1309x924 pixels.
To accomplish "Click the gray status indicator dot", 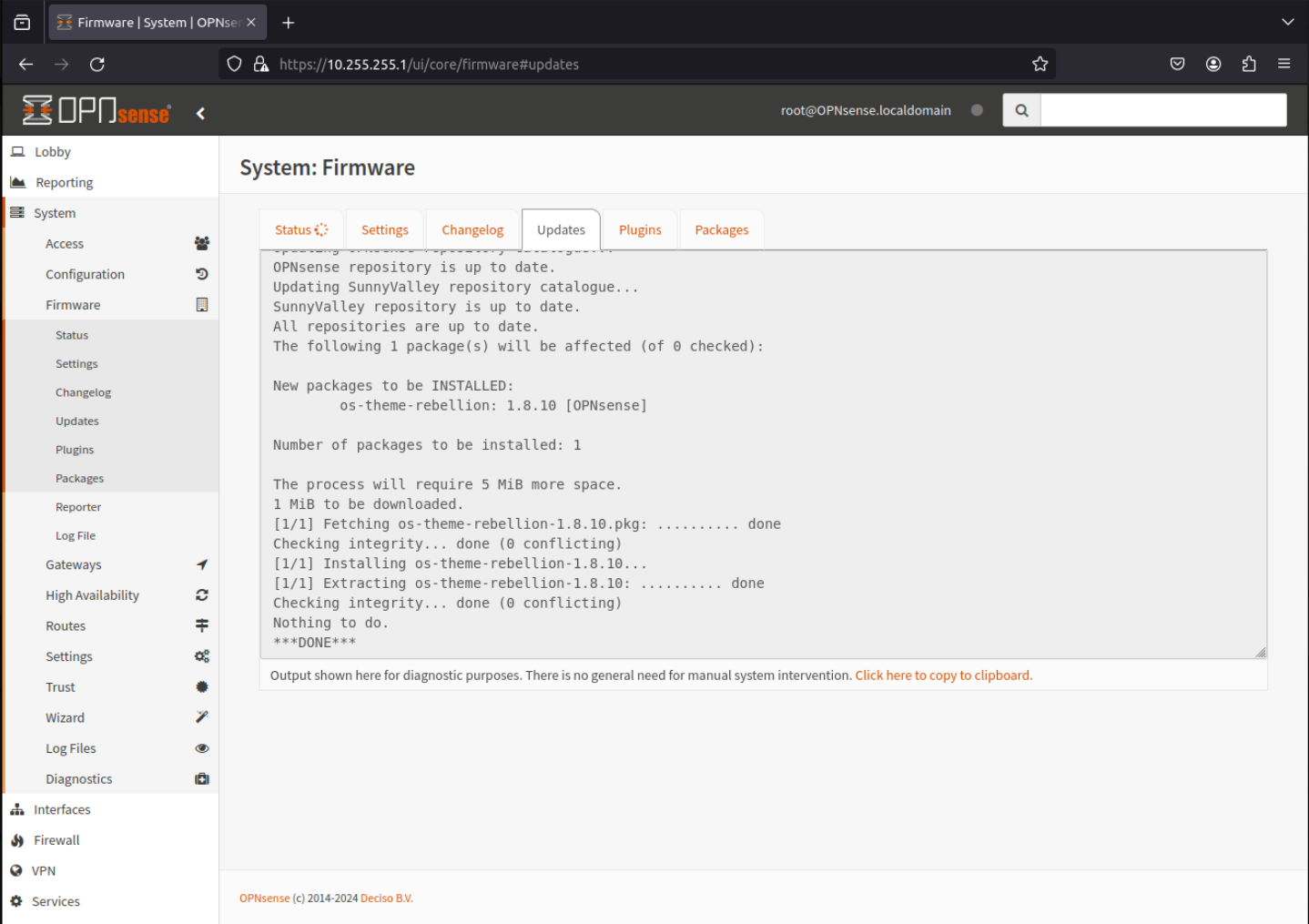I will [977, 110].
